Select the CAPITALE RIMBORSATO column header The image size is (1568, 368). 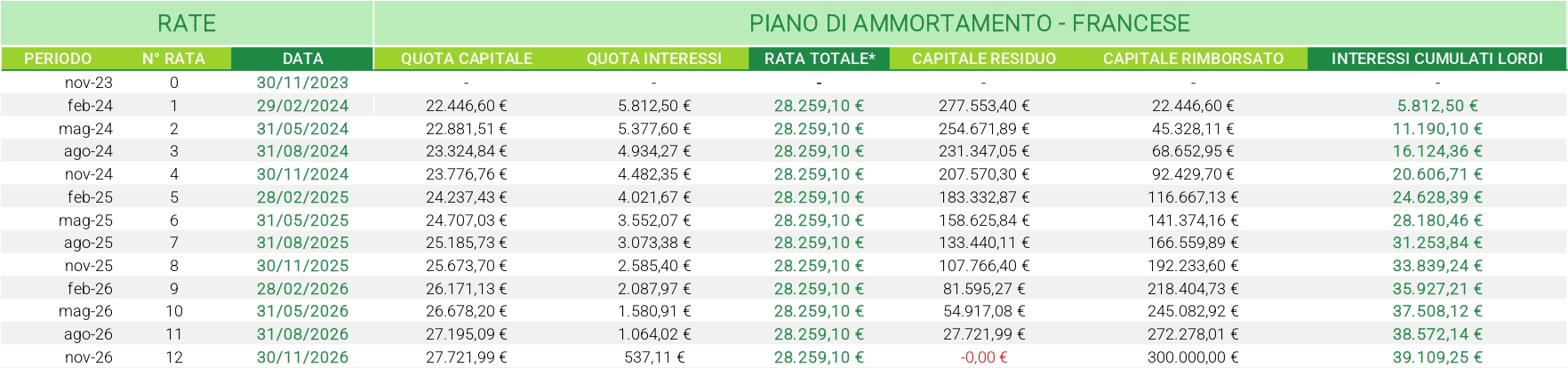1193,59
